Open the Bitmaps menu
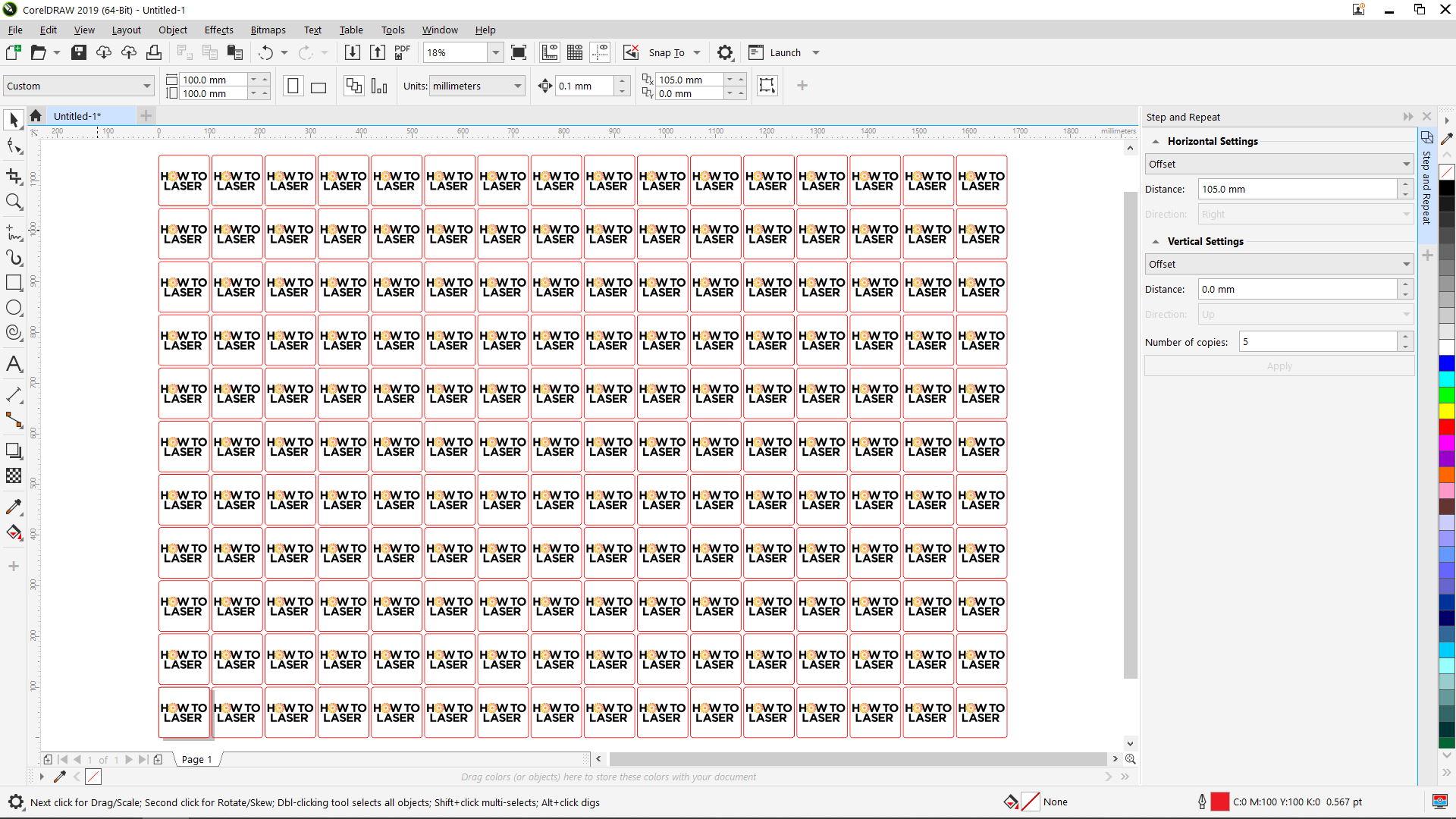Image resolution: width=1456 pixels, height=819 pixels. point(268,30)
